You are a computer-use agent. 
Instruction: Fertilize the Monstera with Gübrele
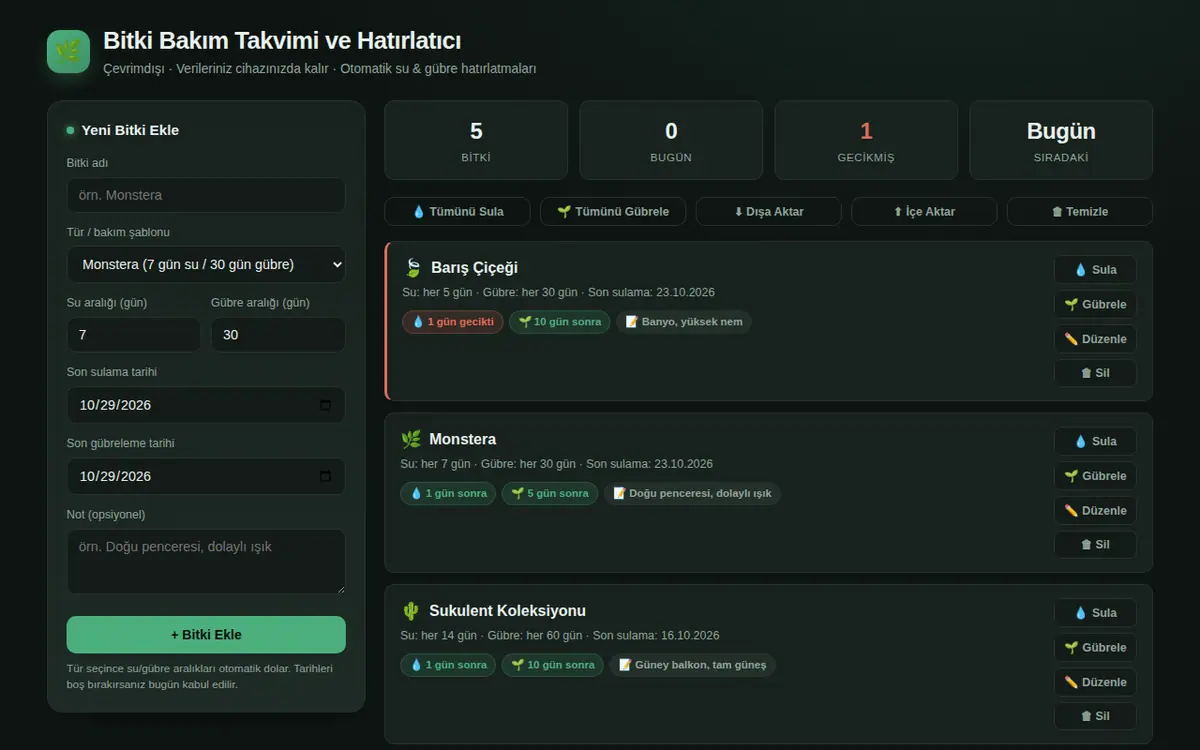click(1095, 476)
